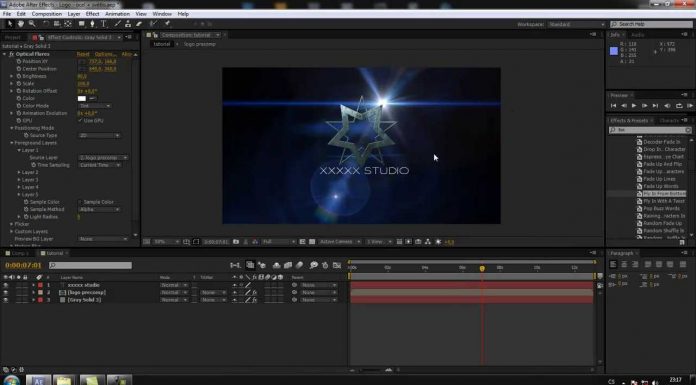
Task: Select the Eraser tool
Action: point(139,24)
